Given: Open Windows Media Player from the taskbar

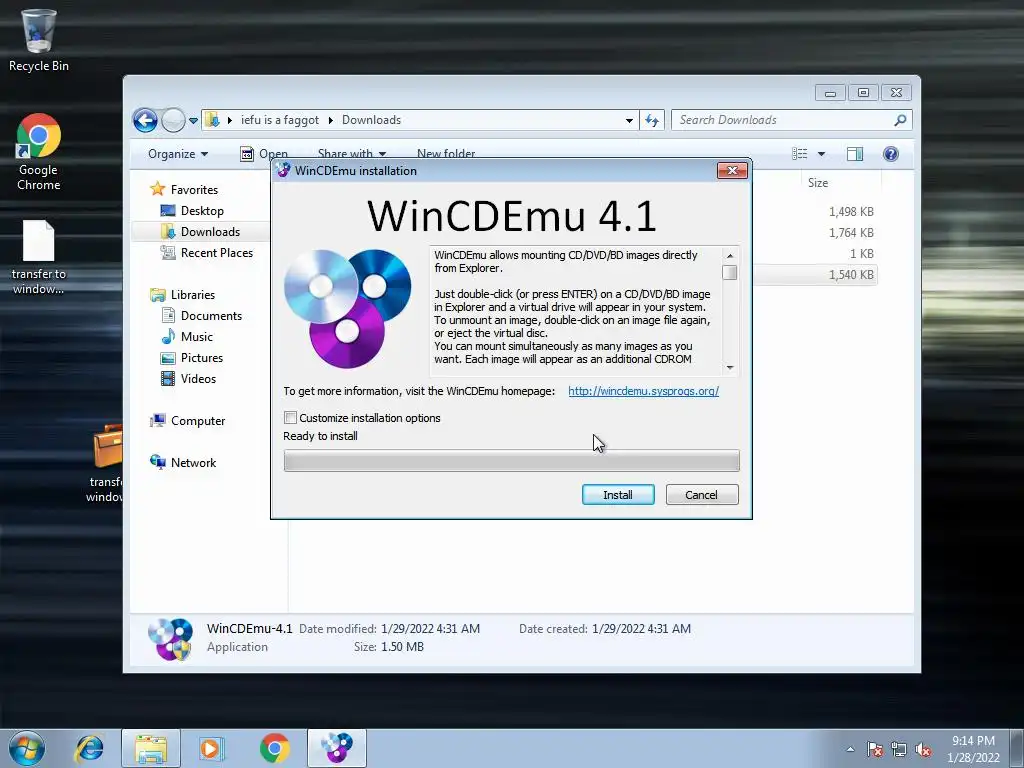Looking at the screenshot, I should point(212,748).
